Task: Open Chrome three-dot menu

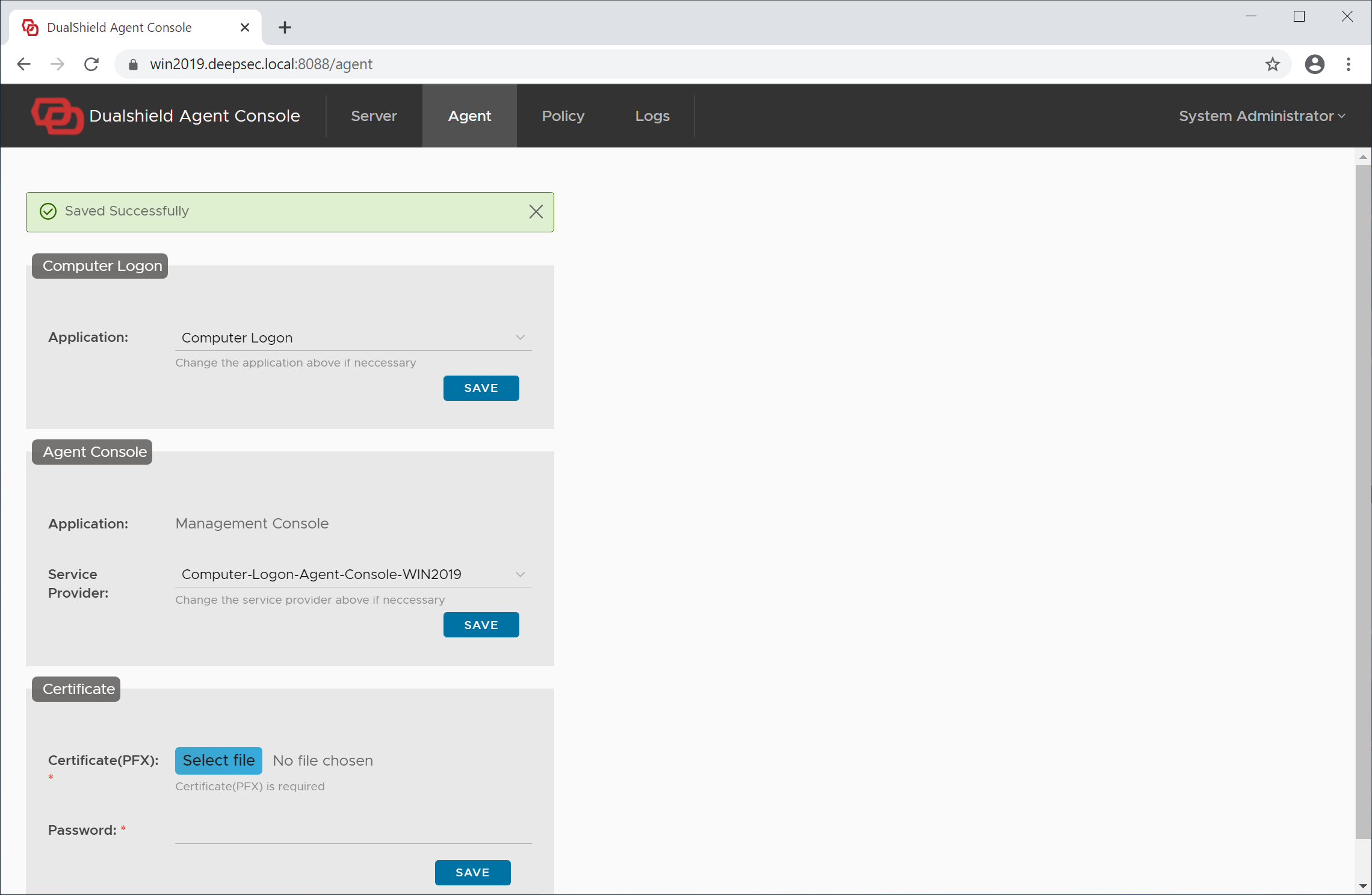Action: (1349, 64)
